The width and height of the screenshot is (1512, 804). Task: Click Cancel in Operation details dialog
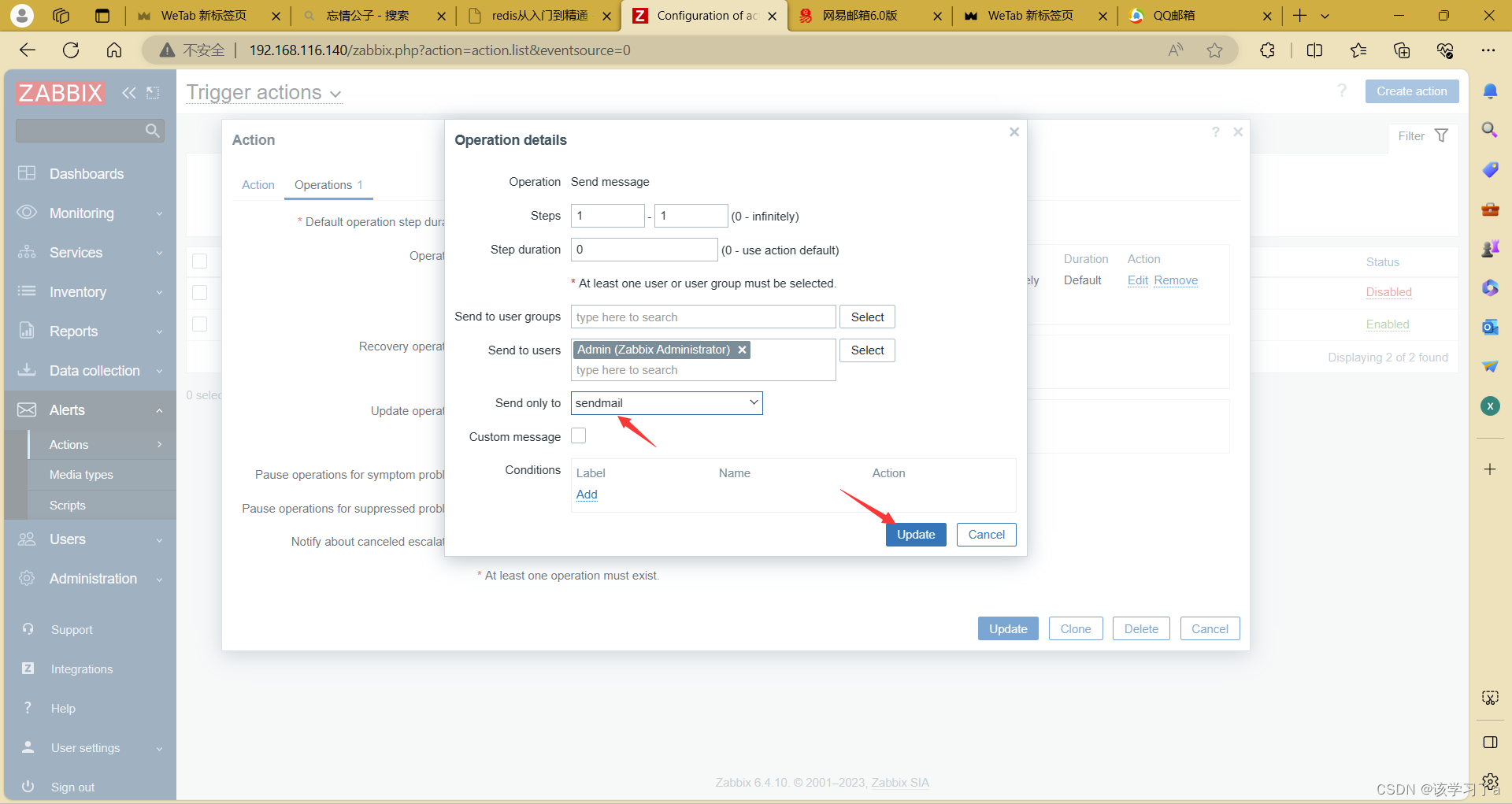[x=986, y=535]
